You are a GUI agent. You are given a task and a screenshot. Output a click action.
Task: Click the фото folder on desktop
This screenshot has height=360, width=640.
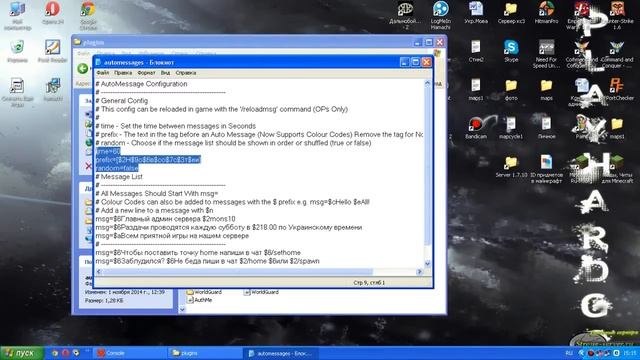point(511,90)
